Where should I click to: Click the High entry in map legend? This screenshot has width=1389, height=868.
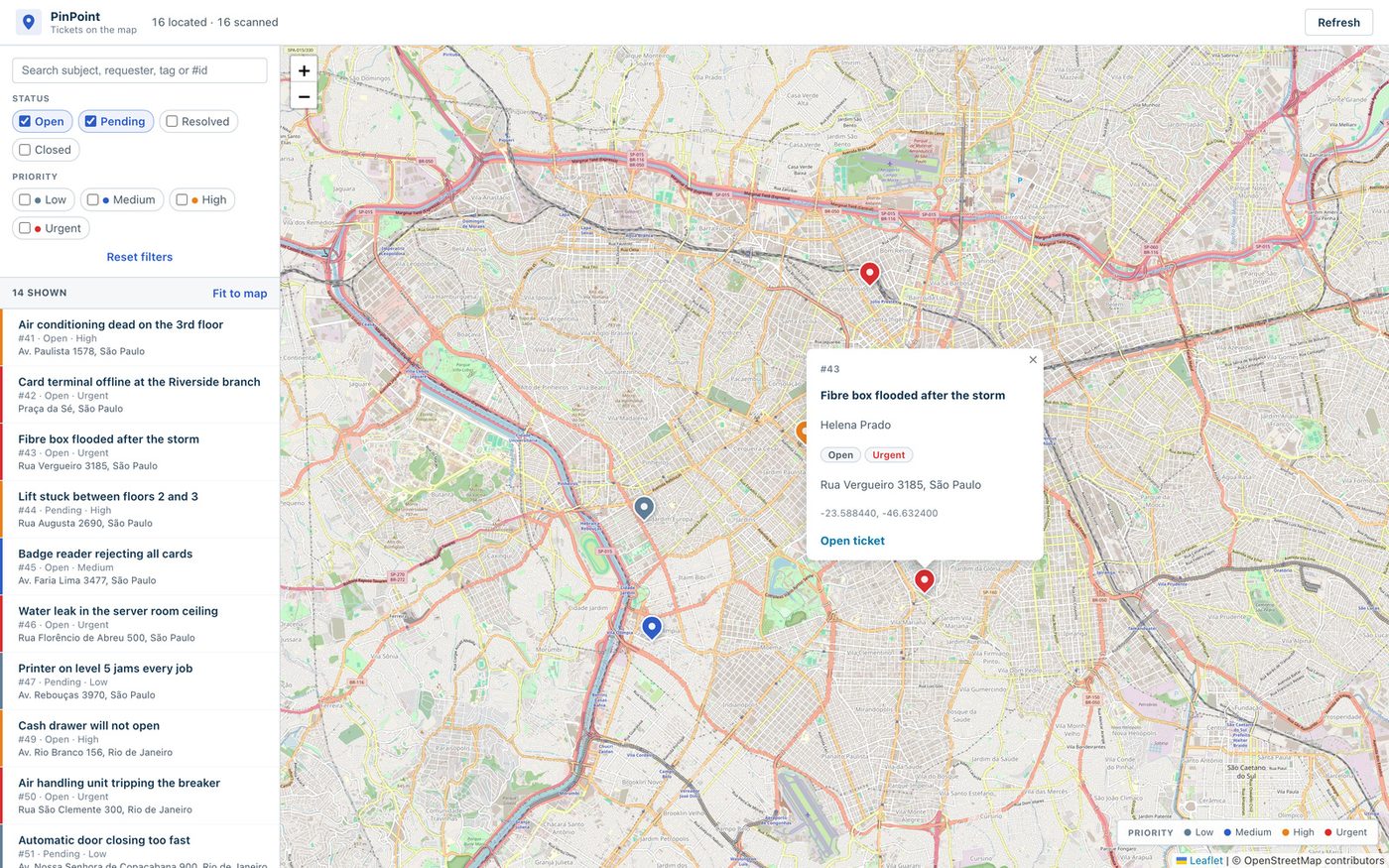(1298, 832)
